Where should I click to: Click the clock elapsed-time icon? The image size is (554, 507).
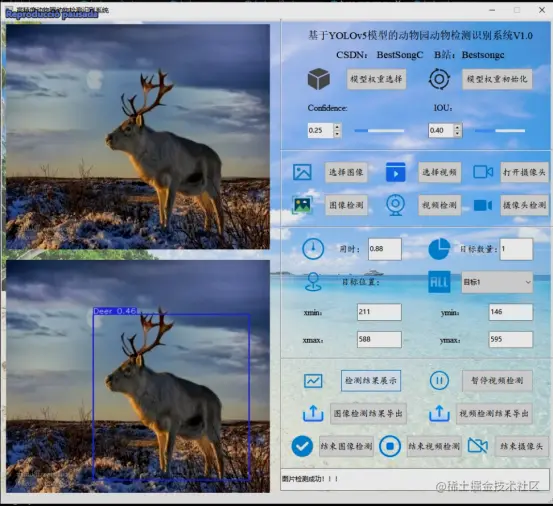(x=313, y=249)
